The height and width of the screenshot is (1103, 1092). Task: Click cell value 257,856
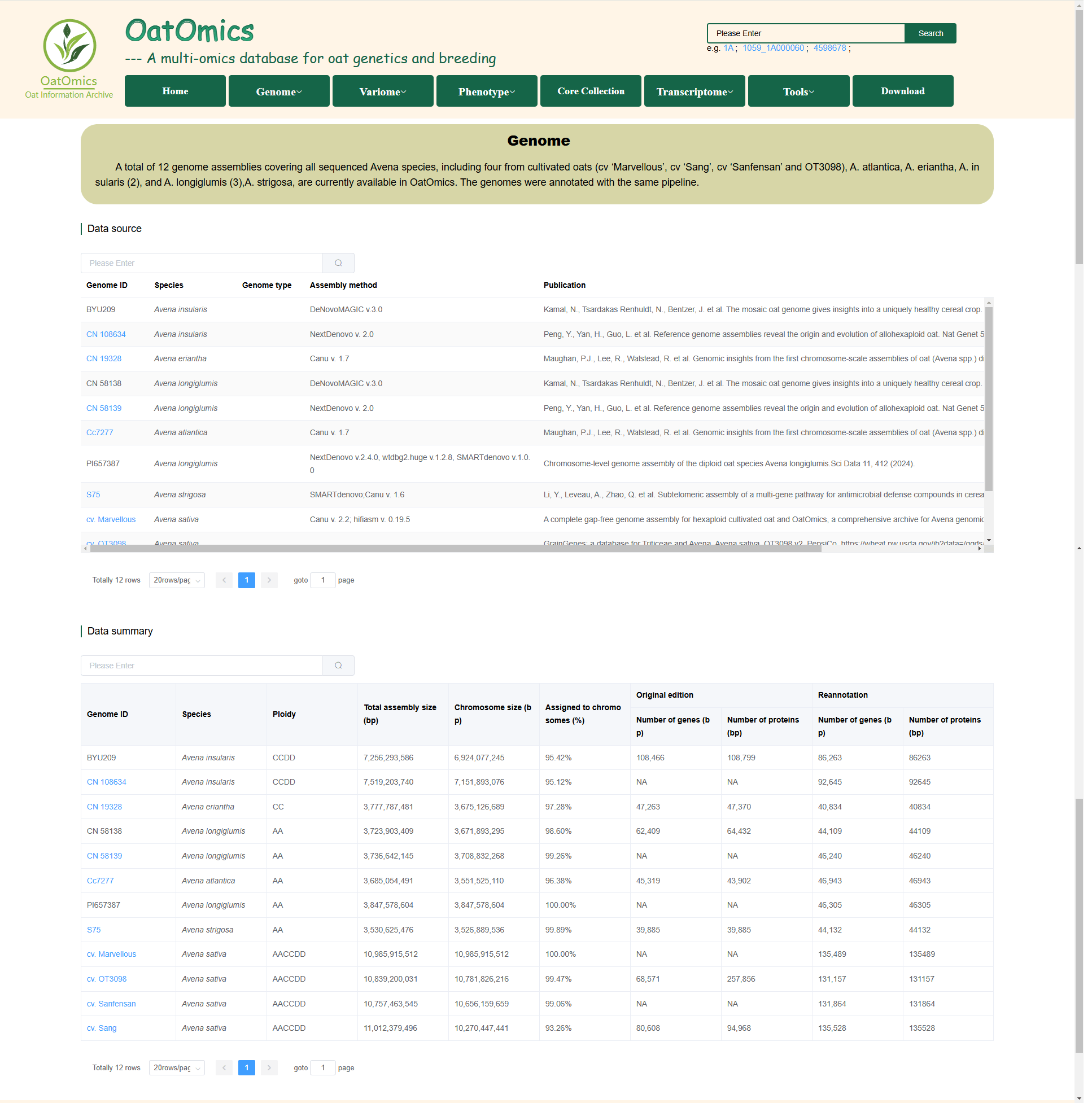point(741,979)
